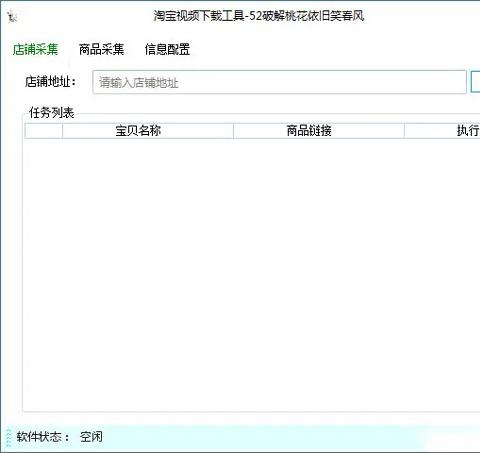This screenshot has width=480, height=453.
Task: Switch to the 商品采集 tab
Action: click(x=101, y=49)
